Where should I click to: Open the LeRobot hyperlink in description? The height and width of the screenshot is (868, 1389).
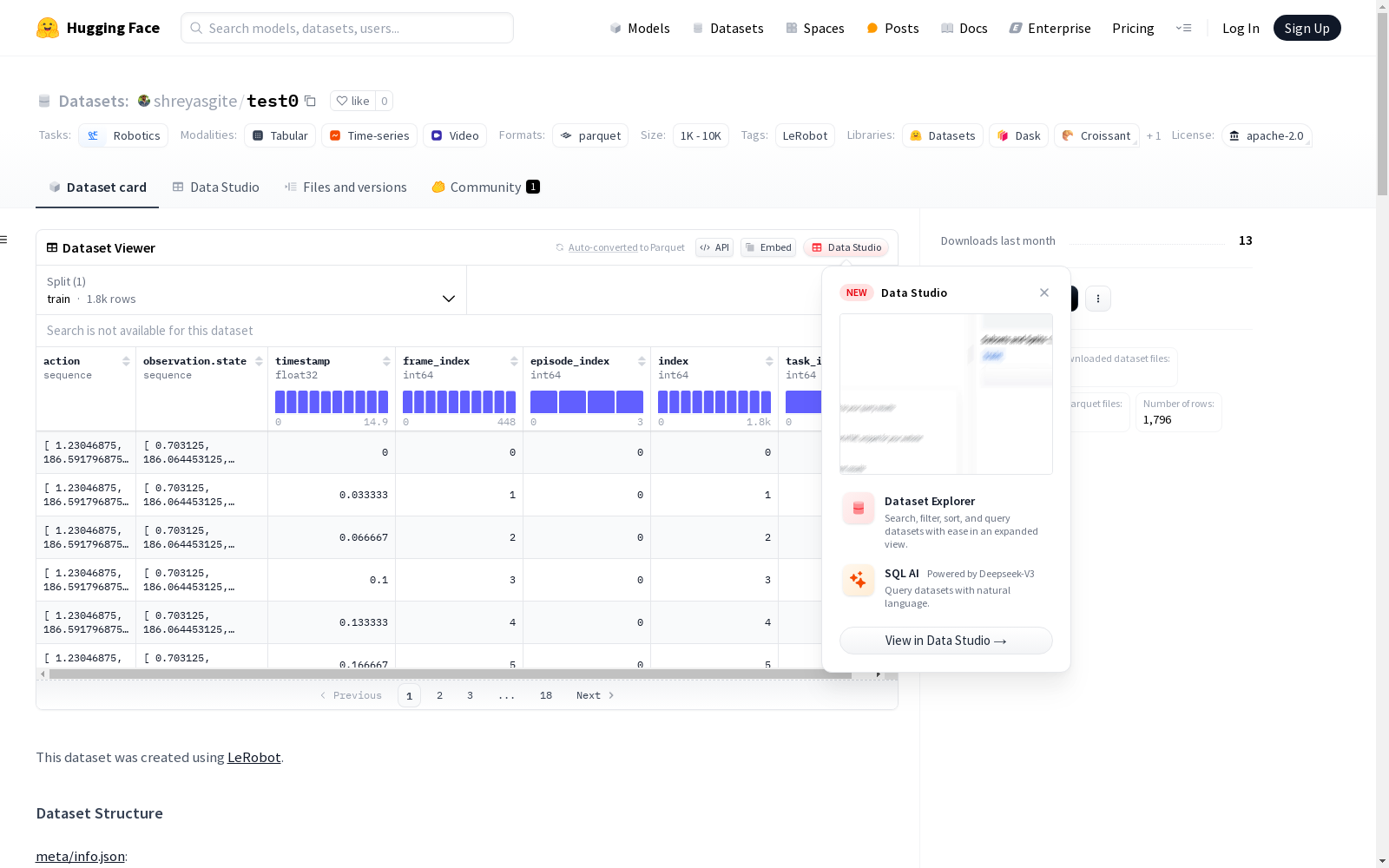point(254,757)
